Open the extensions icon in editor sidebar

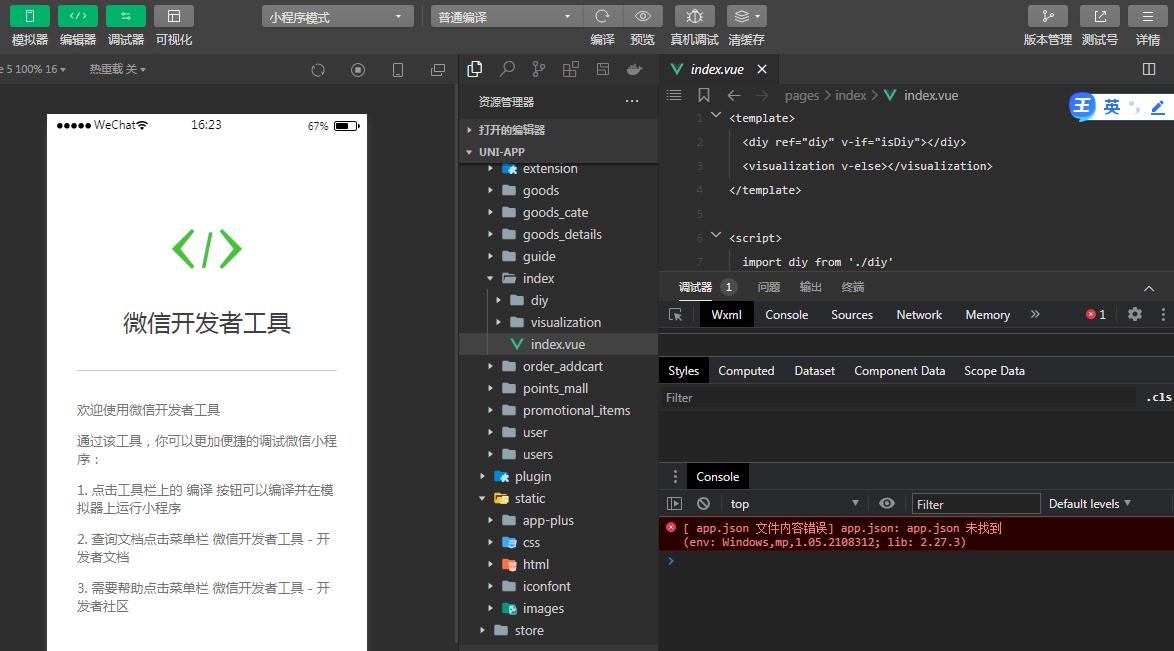click(571, 69)
